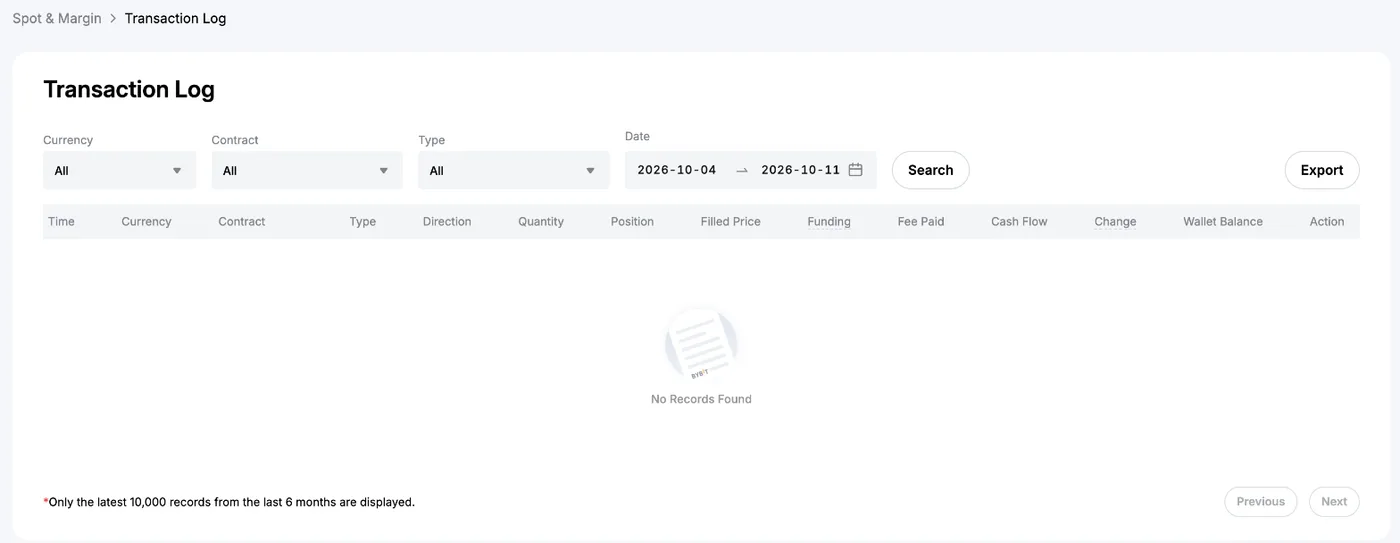
Task: Click the Type column header
Action: click(x=363, y=222)
